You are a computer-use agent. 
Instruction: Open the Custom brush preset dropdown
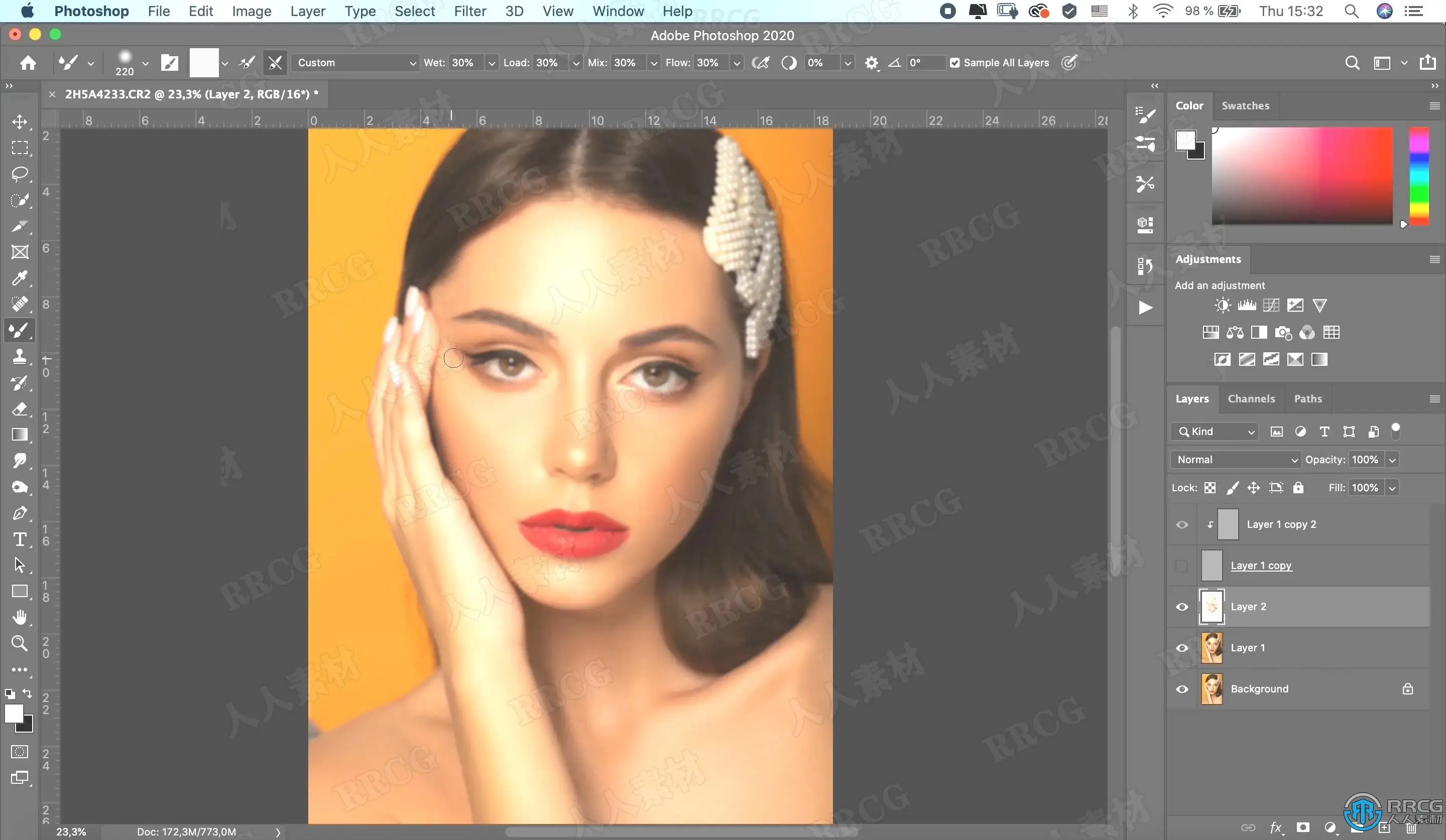pos(356,63)
